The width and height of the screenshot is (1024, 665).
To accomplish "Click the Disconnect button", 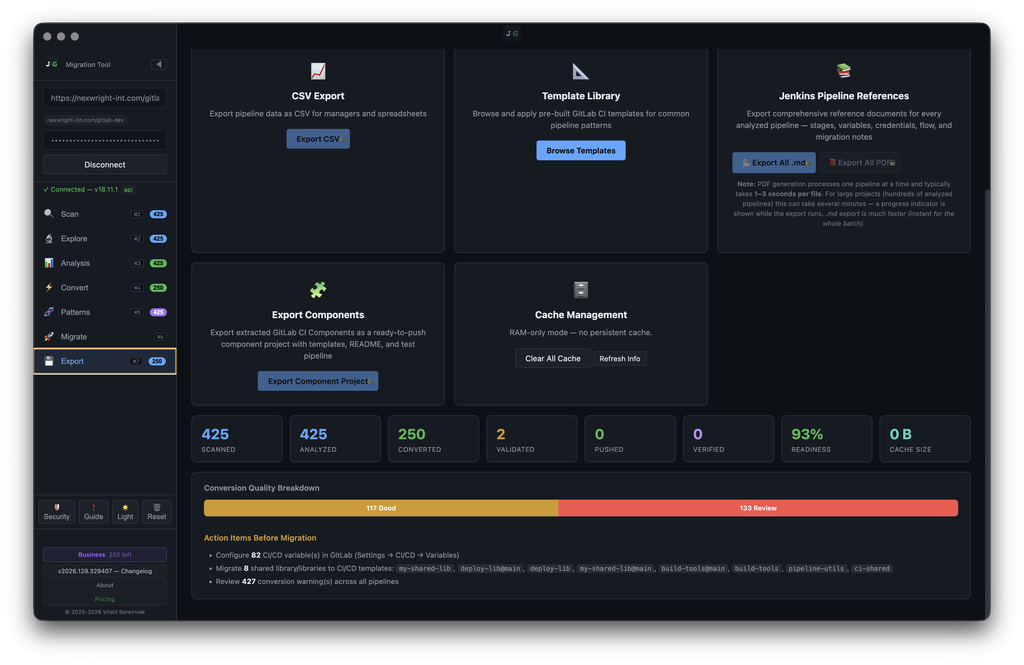I will point(104,165).
